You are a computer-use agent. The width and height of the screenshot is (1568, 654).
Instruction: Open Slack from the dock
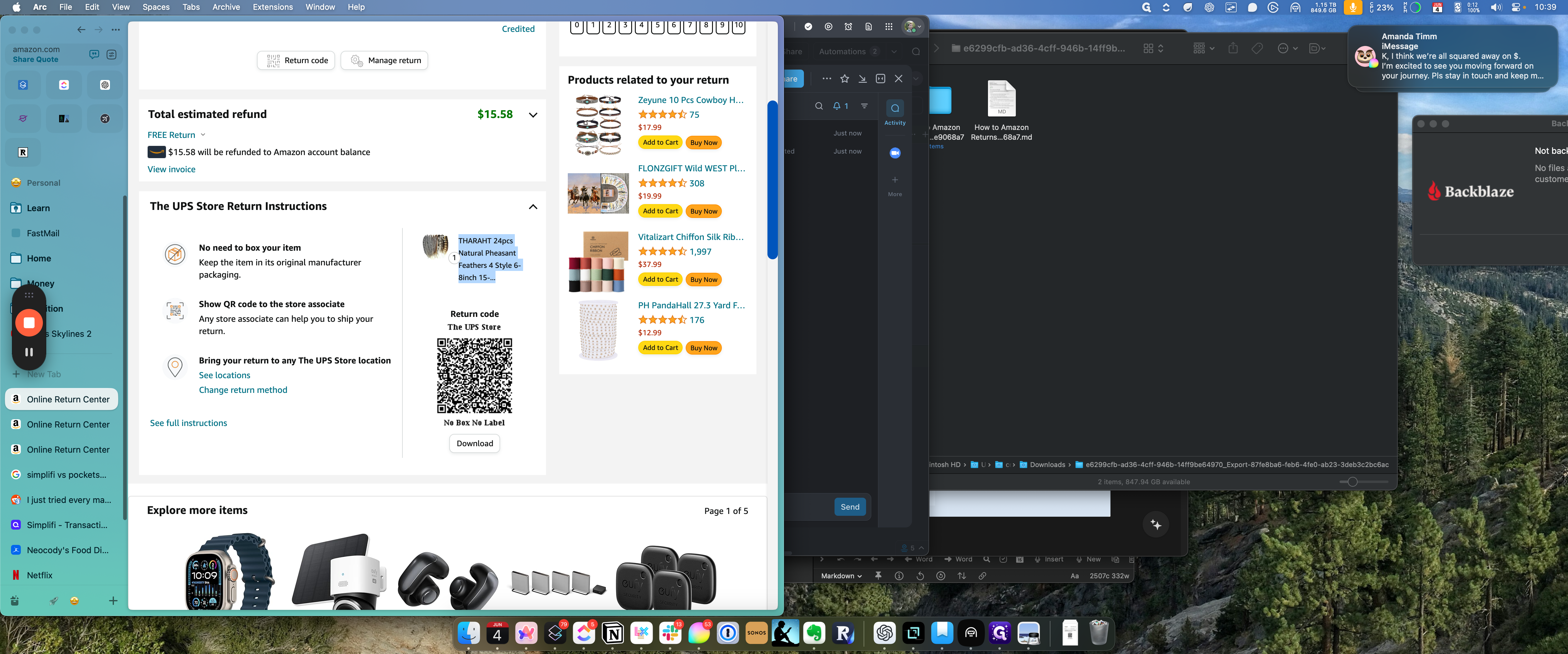click(x=669, y=633)
